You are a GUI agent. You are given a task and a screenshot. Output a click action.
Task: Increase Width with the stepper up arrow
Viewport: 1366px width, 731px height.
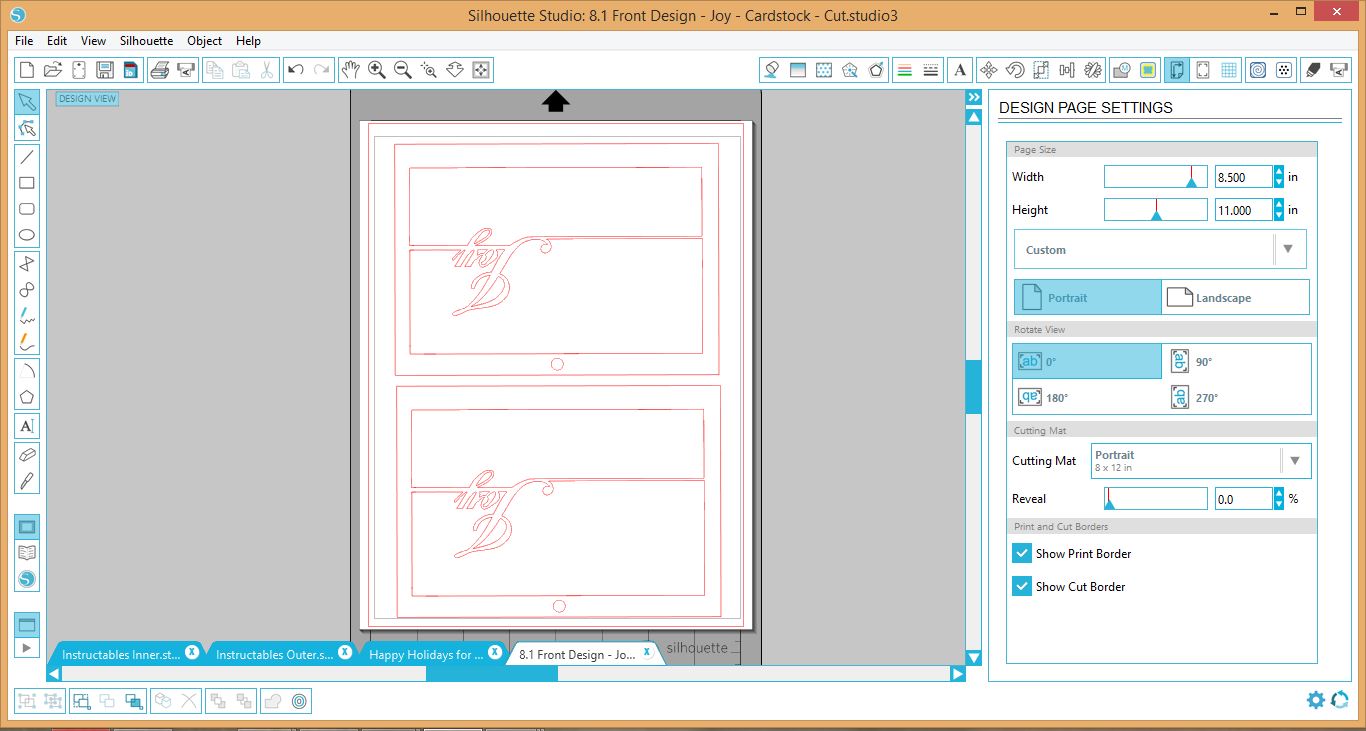click(x=1279, y=171)
